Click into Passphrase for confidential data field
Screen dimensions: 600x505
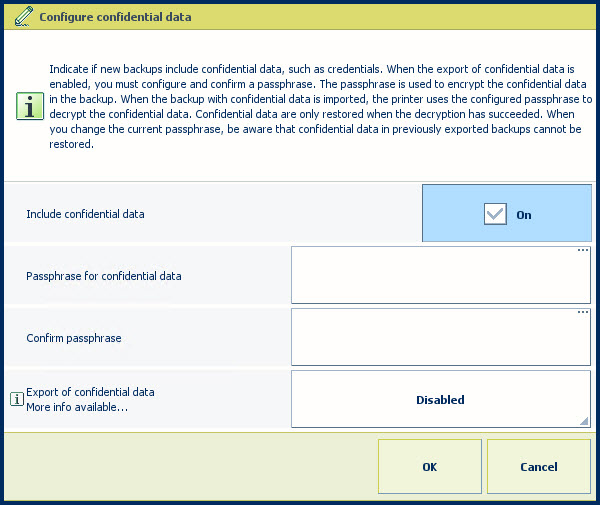(440, 275)
